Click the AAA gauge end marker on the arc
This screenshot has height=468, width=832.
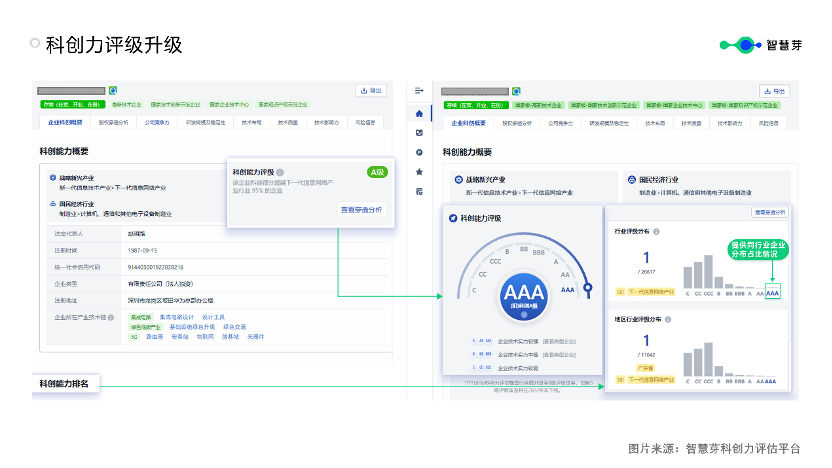tap(588, 288)
